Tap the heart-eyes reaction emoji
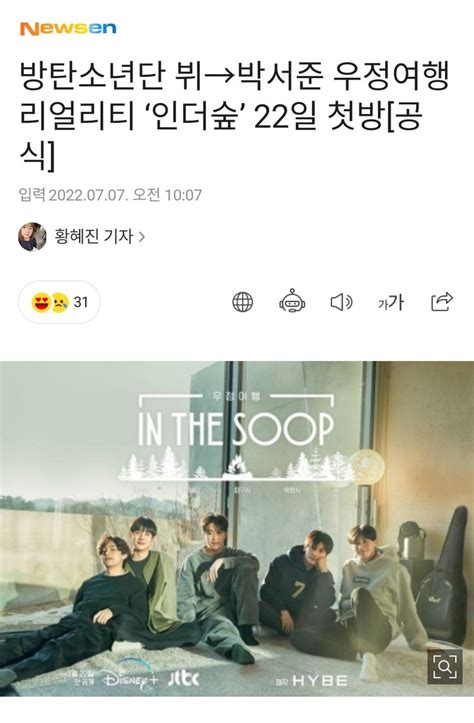Image resolution: width=474 pixels, height=723 pixels. tap(41, 302)
